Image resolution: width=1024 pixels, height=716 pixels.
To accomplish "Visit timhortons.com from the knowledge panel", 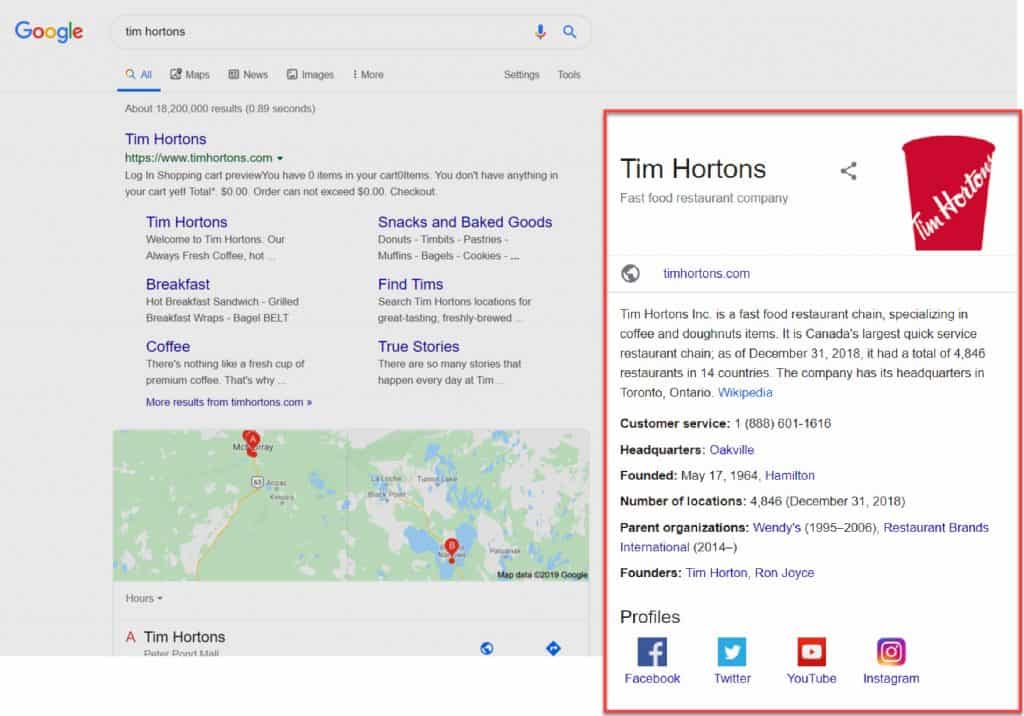I will click(x=707, y=274).
